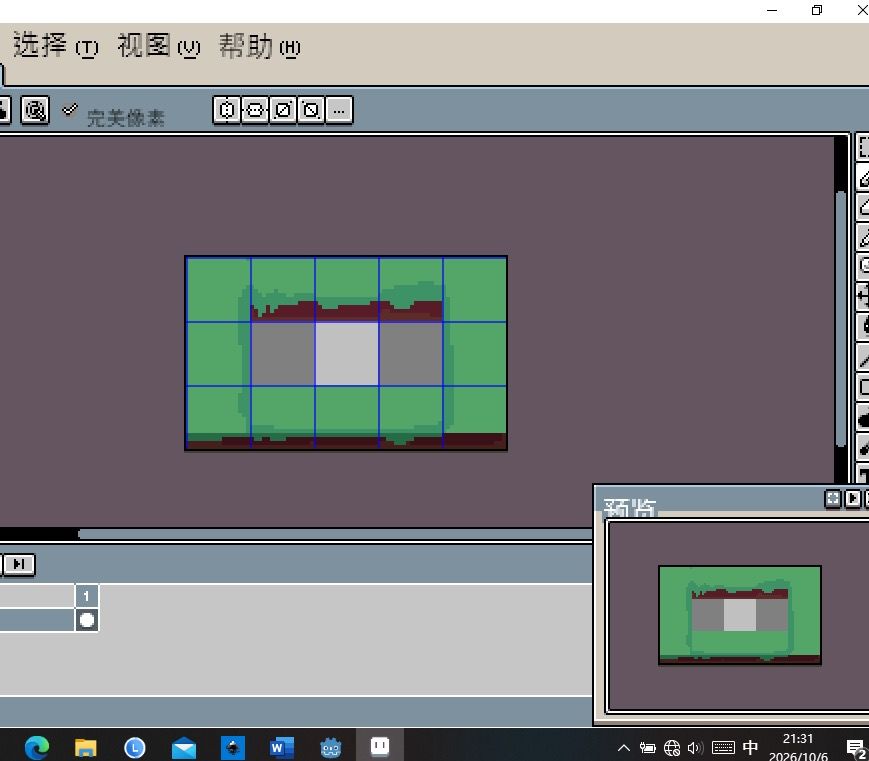Select the pencil tool in the toolbox
Image resolution: width=869 pixels, height=761 pixels.
coord(863,177)
